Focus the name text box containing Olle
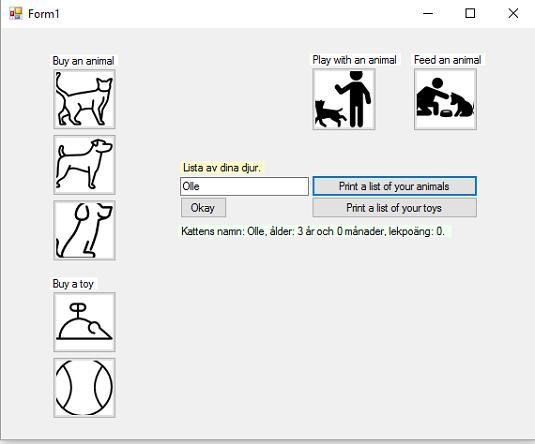535x444 pixels. coord(244,186)
